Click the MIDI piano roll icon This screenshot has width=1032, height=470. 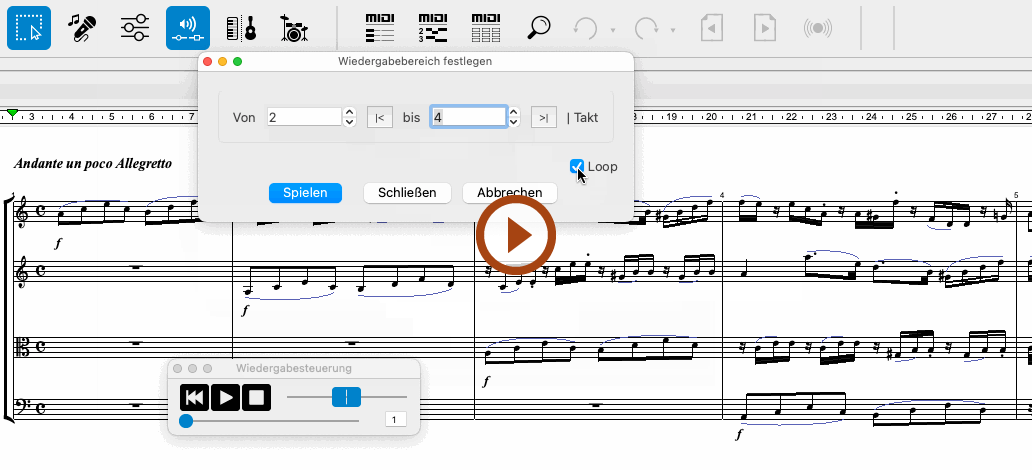(433, 28)
